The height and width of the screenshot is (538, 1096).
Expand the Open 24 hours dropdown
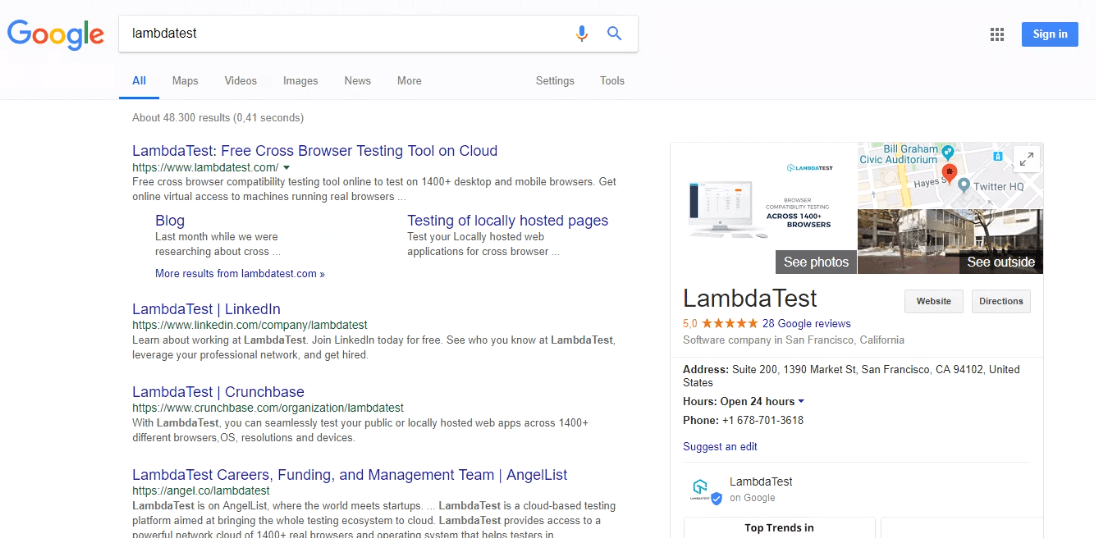(x=801, y=402)
